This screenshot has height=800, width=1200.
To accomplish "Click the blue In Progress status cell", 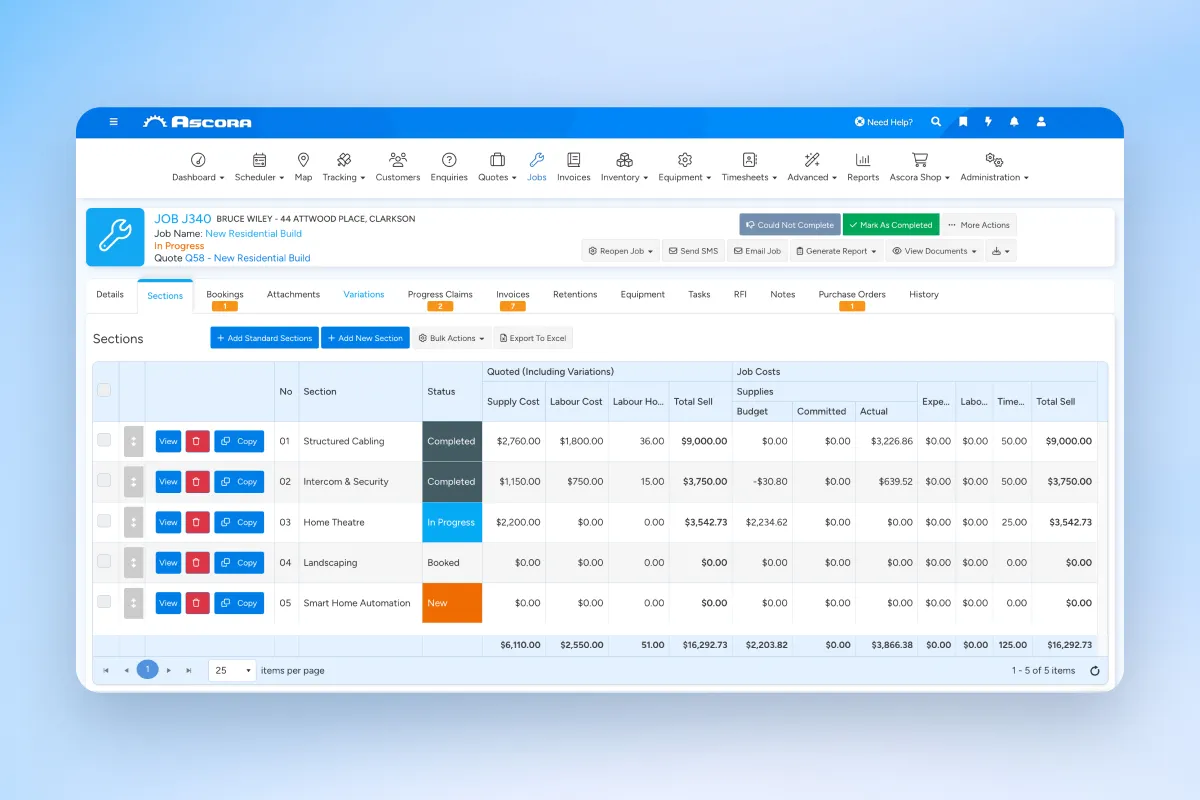I will point(452,522).
